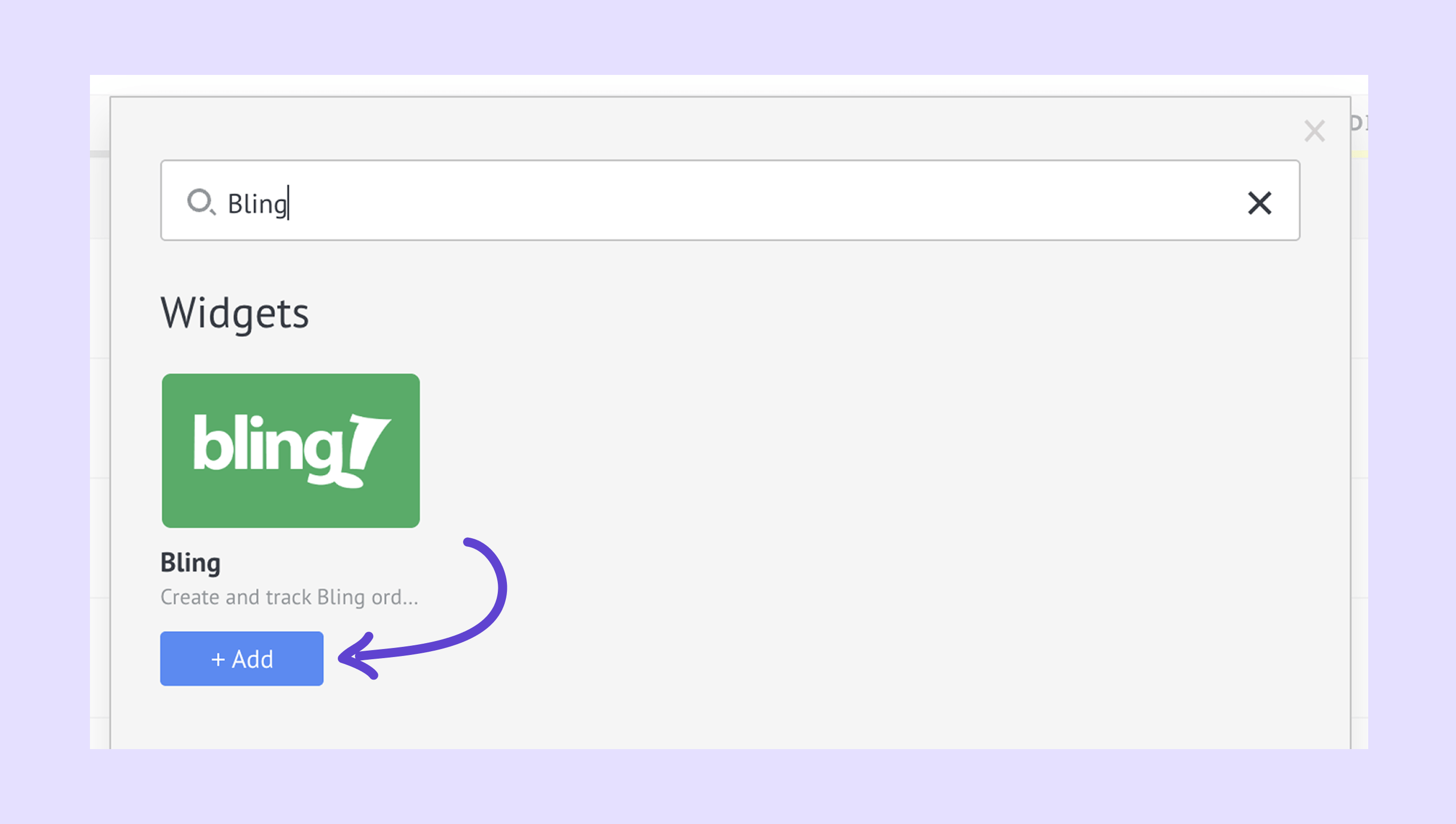Click the purple arrowhead pointing at Add

coord(358,657)
